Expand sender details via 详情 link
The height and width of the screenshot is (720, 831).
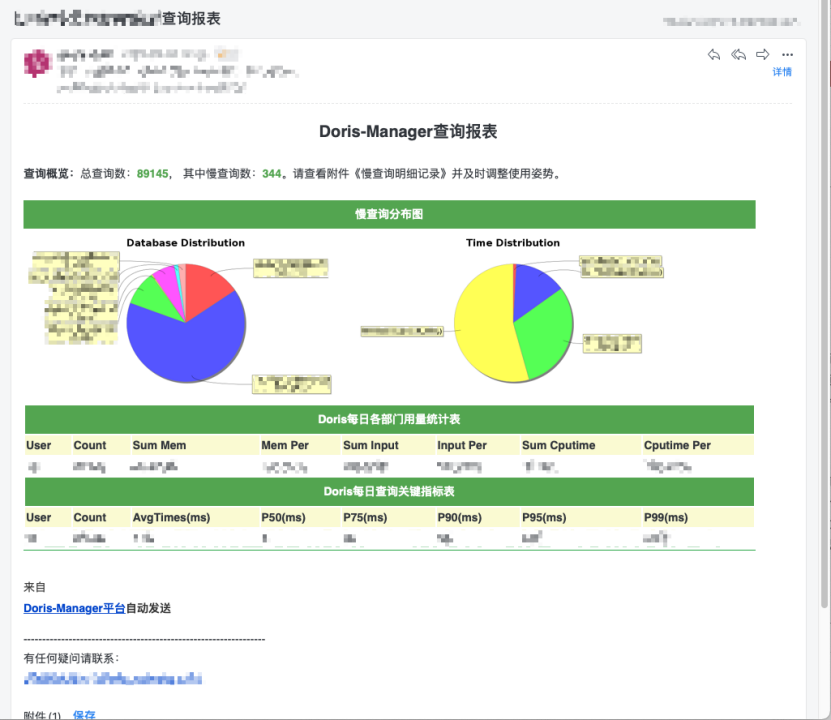pos(781,72)
